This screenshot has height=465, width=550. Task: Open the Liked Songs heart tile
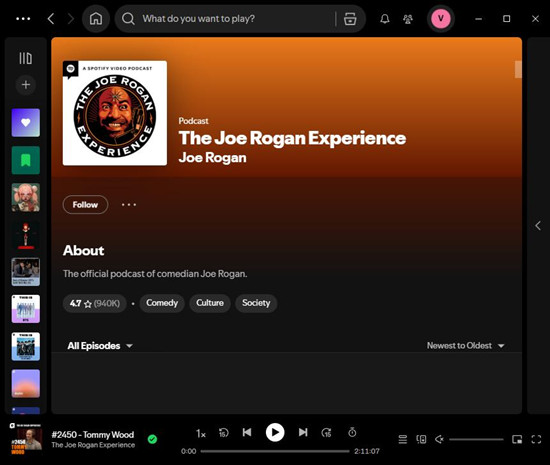tap(26, 123)
